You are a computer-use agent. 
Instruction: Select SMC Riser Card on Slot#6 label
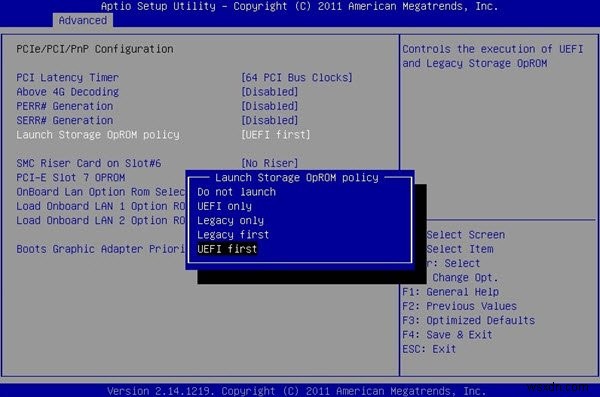pyautogui.click(x=88, y=163)
